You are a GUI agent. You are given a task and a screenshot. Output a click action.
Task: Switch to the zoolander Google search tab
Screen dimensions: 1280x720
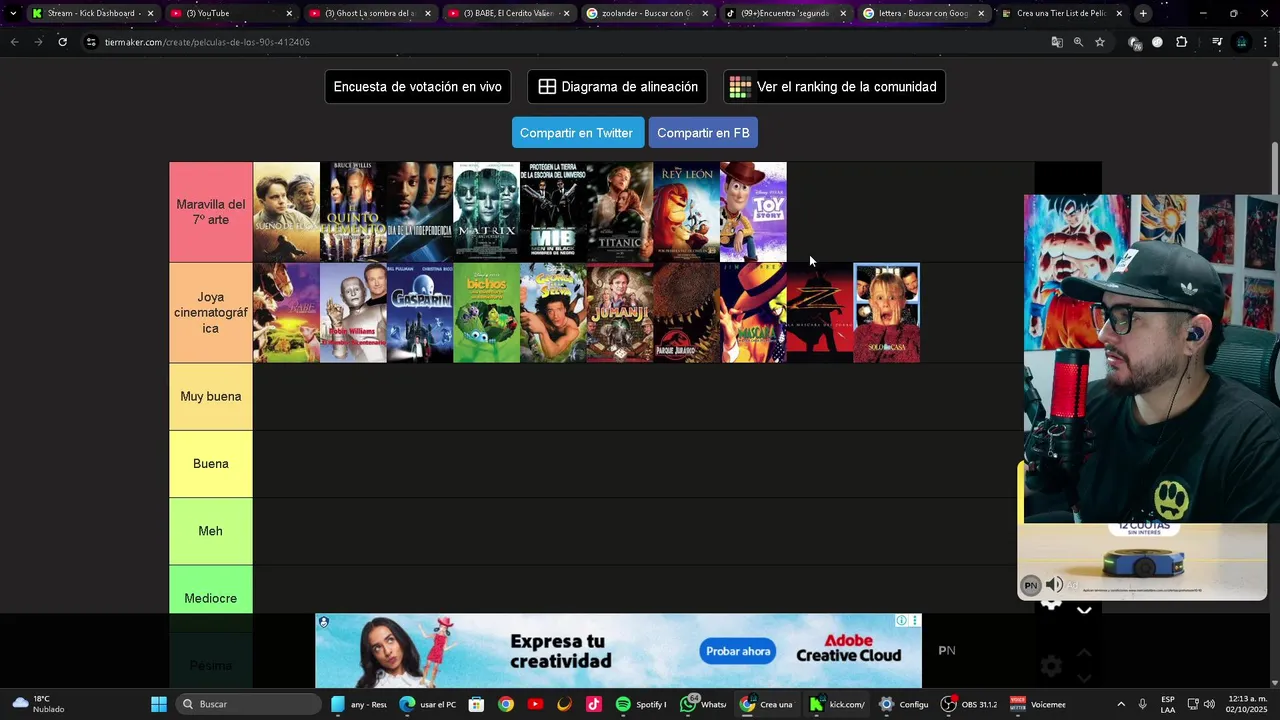(x=646, y=13)
